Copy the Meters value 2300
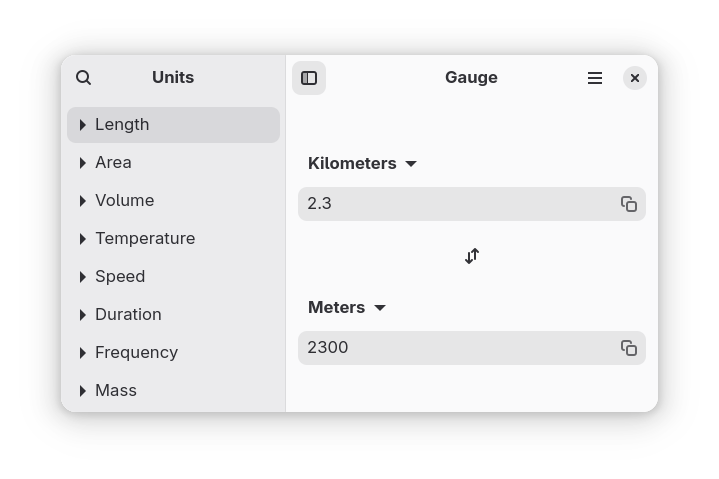Image resolution: width=719 pixels, height=479 pixels. coord(629,348)
